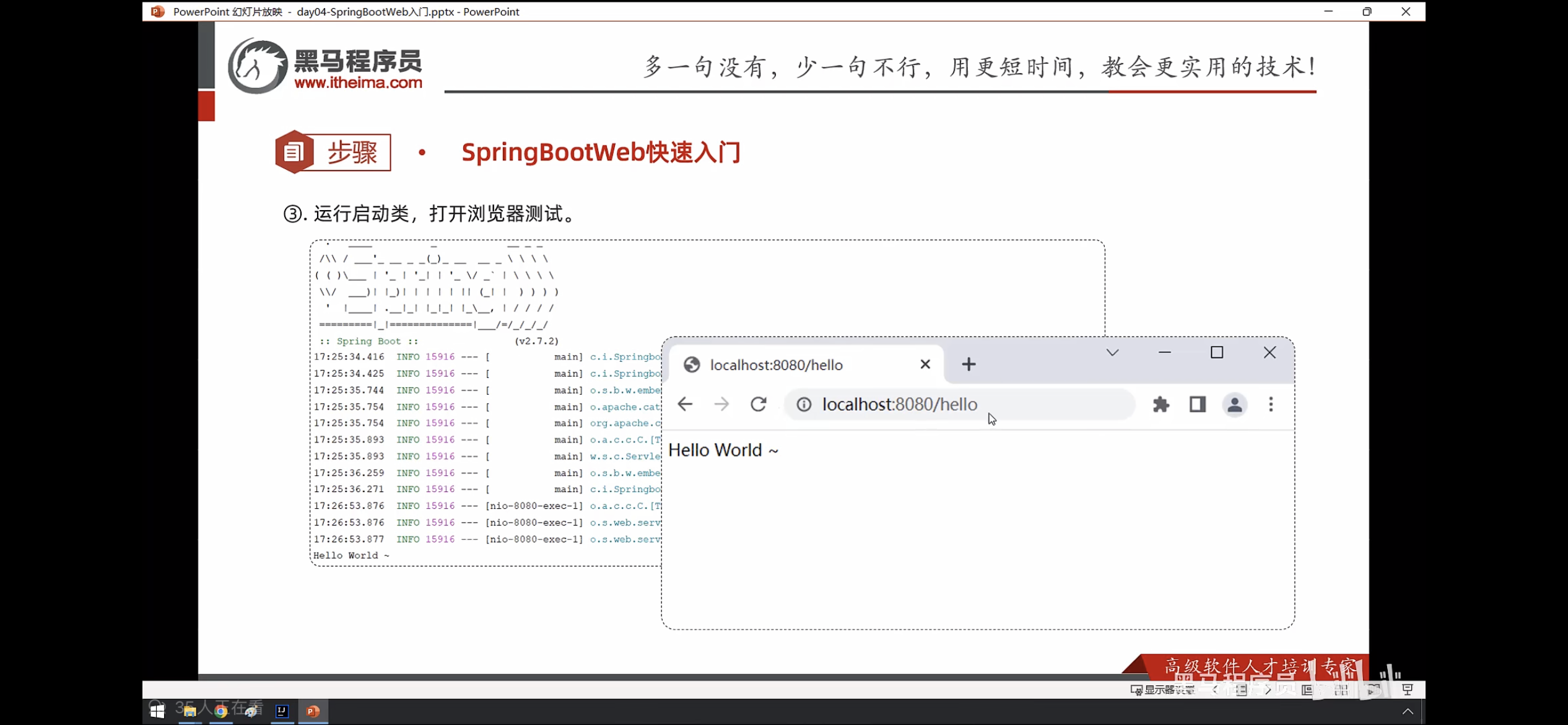
Task: Open the Windows Start menu
Action: (157, 711)
